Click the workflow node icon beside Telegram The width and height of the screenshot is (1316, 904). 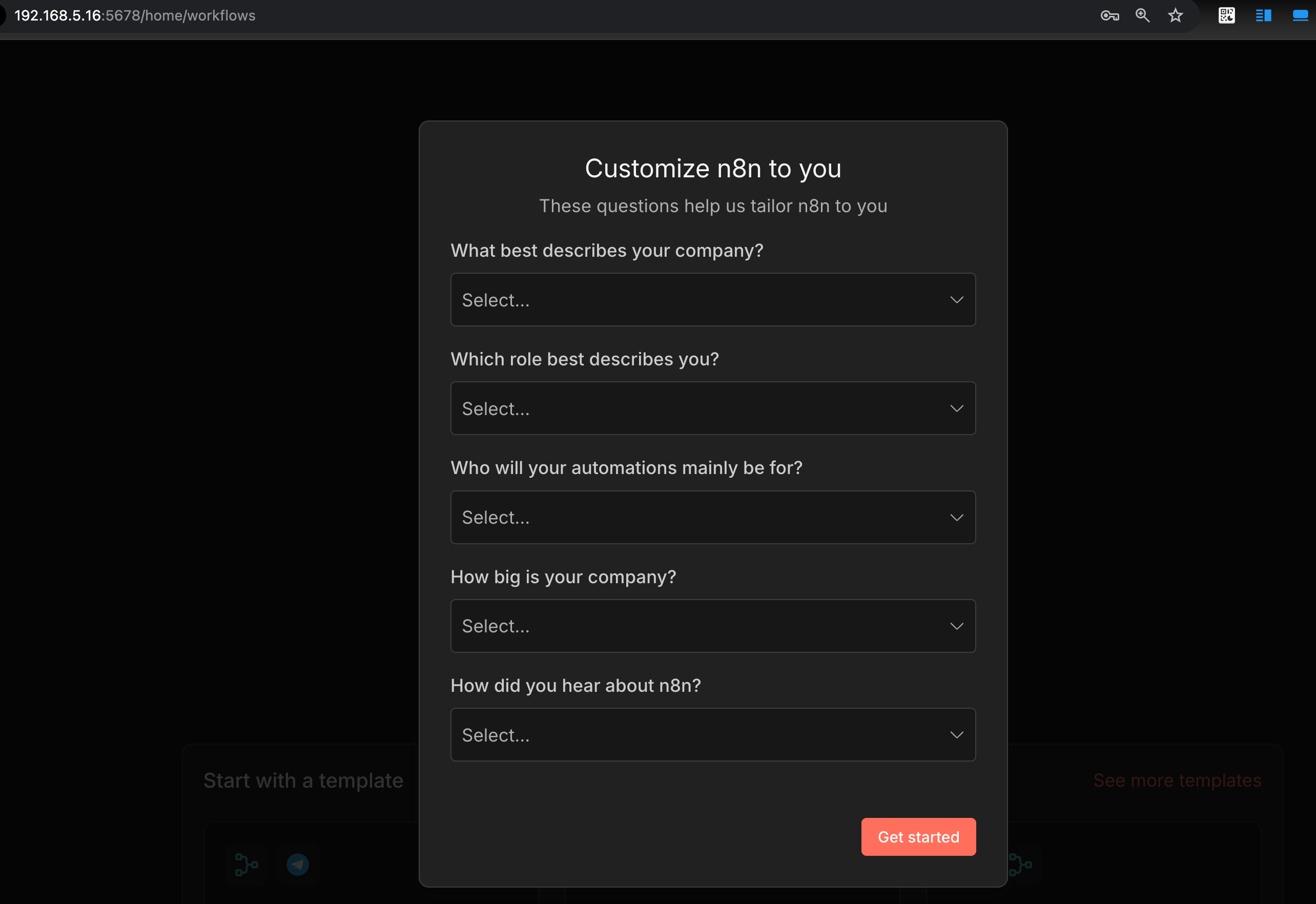(x=246, y=865)
